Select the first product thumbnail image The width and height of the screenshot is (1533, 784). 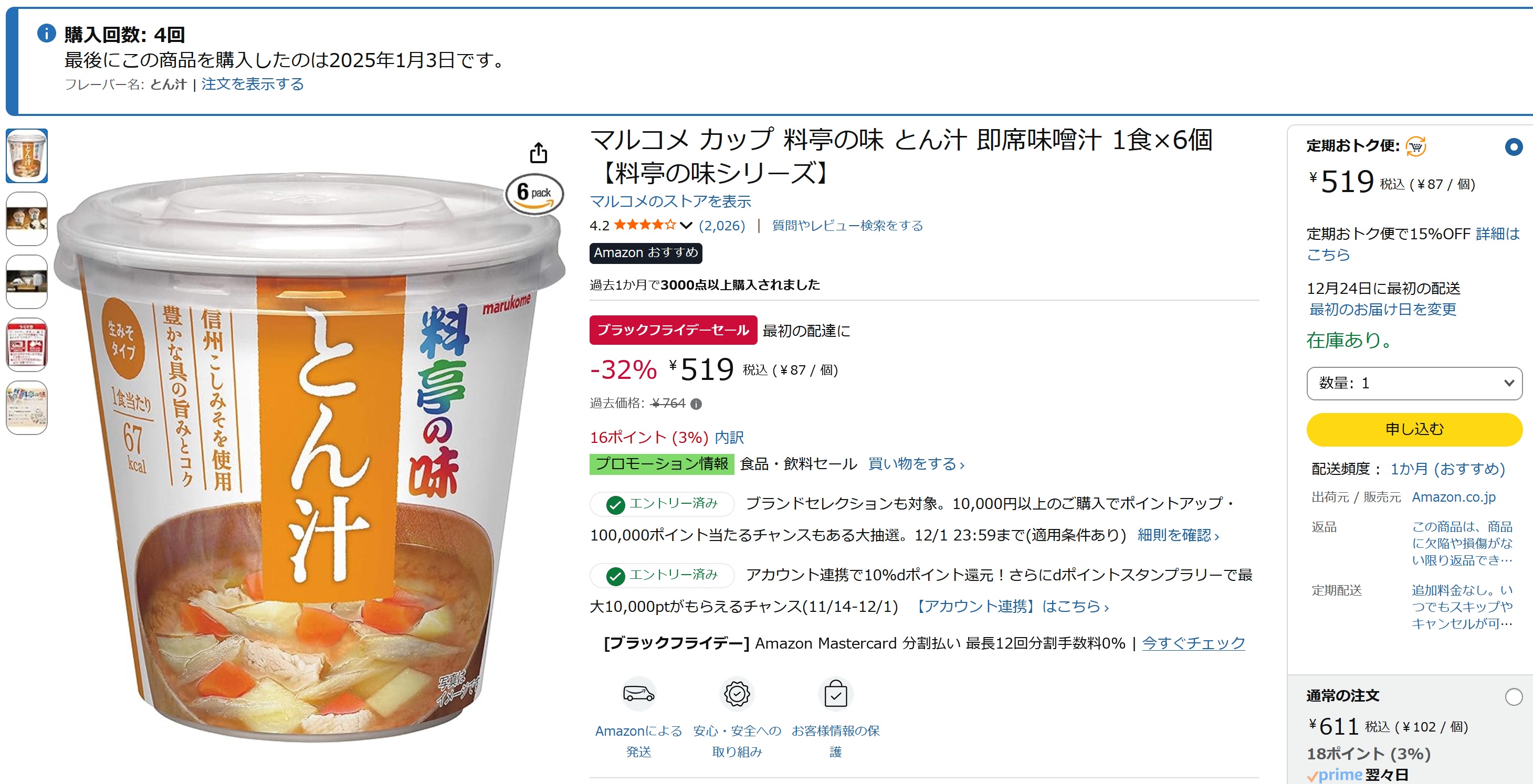point(27,156)
